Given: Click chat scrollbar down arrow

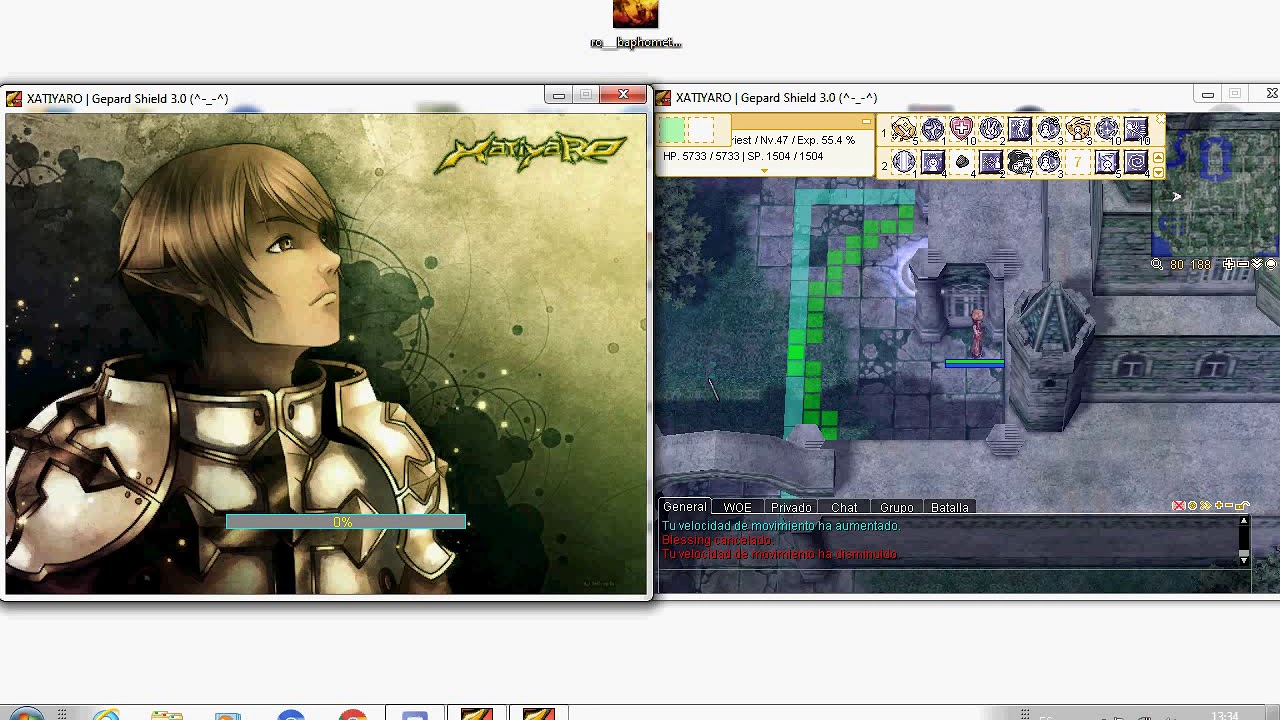Looking at the screenshot, I should [x=1244, y=560].
